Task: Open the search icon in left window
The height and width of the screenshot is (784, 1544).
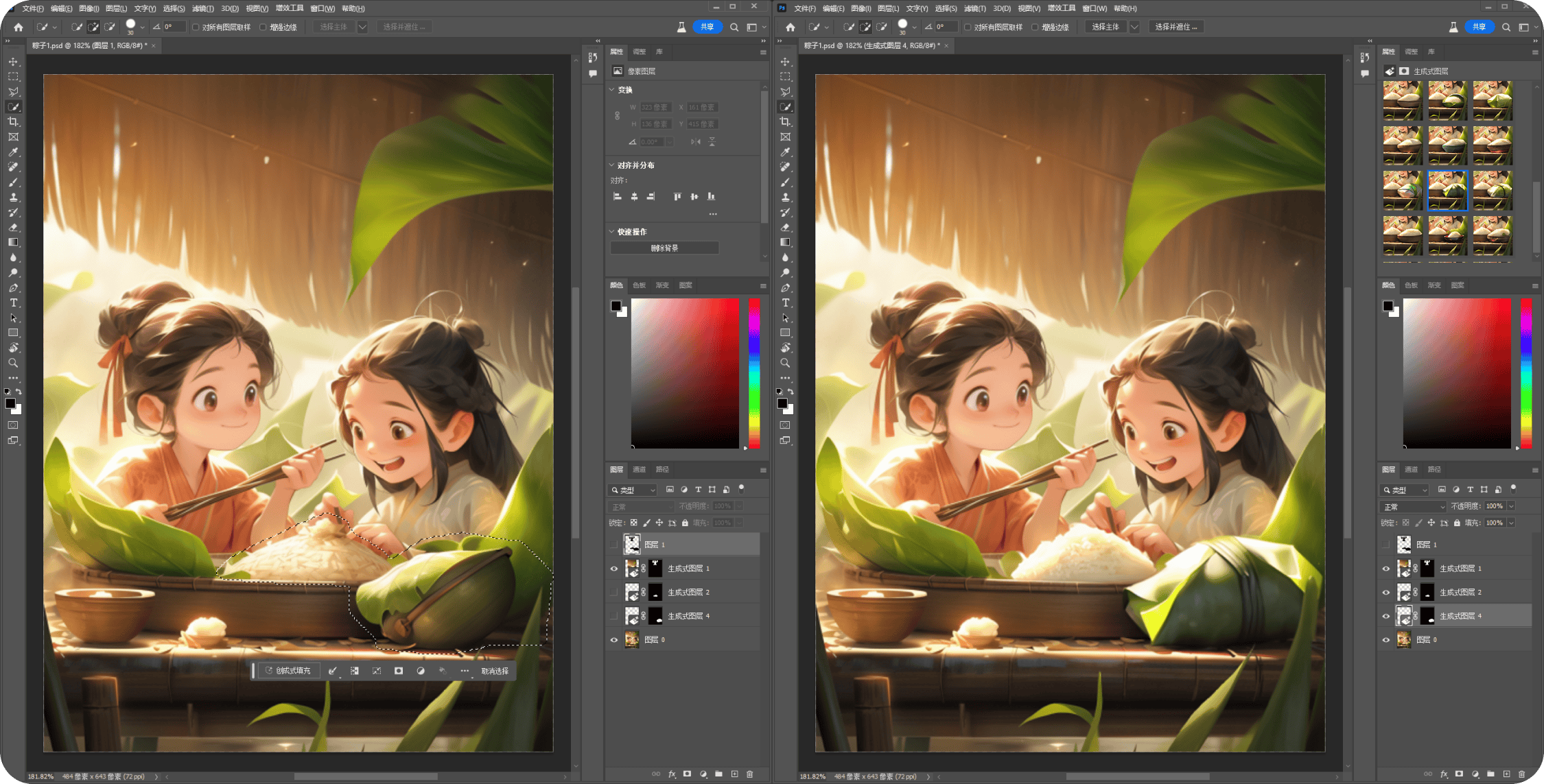Action: [734, 27]
